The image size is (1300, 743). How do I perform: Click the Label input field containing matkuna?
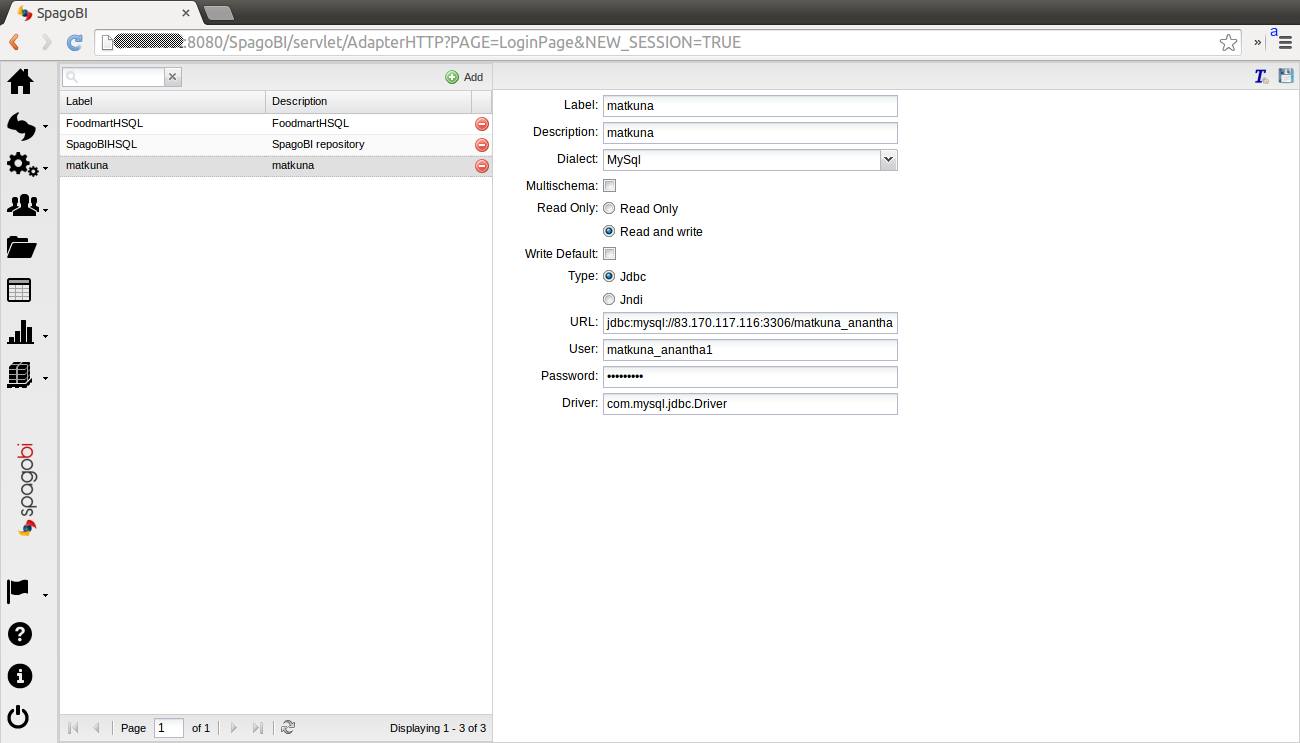pos(750,106)
